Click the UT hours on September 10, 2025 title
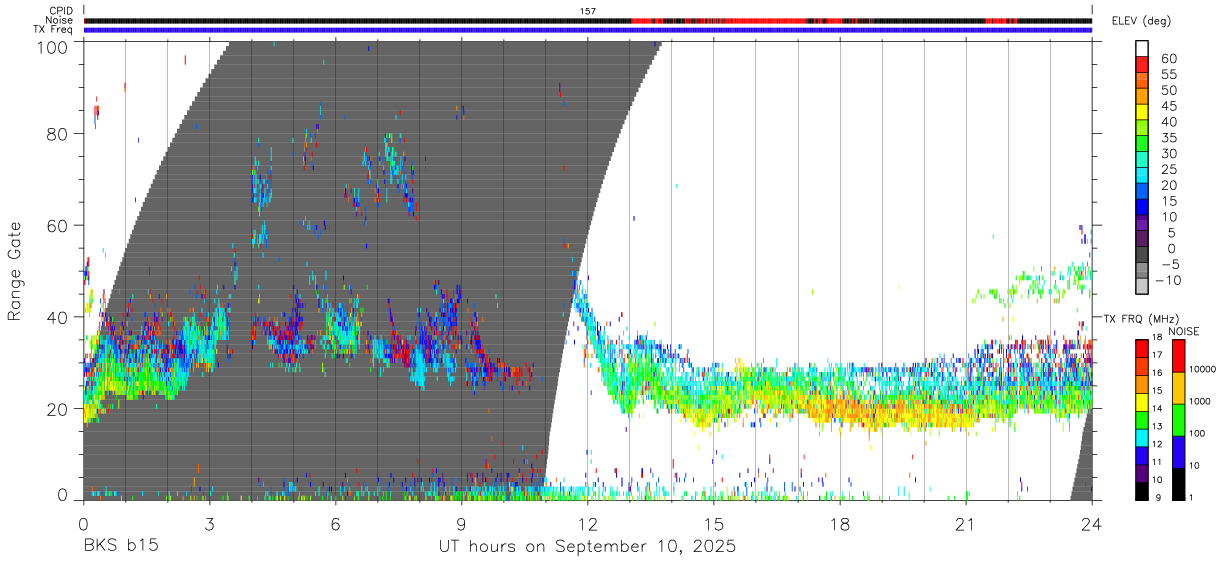1228x567 pixels. click(x=587, y=547)
